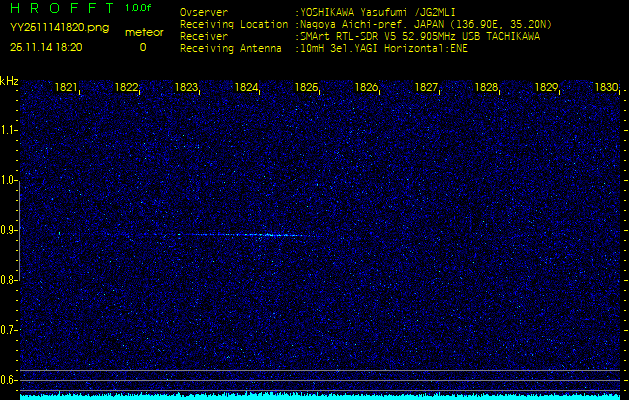Click the cyan signal level strip at bottom
The height and width of the screenshot is (400, 629).
coord(314,395)
